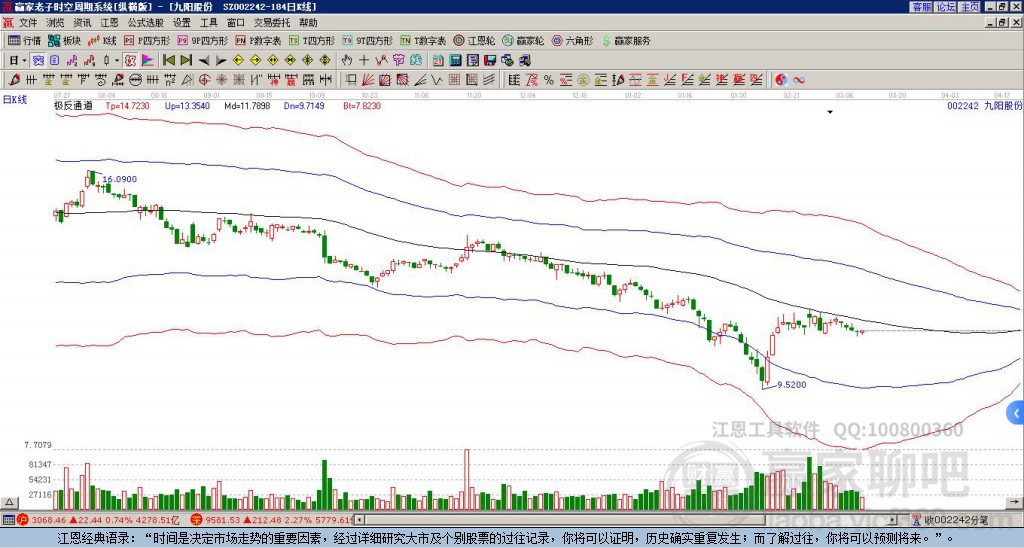Image resolution: width=1024 pixels, height=548 pixels.
Task: Select the crosshair cursor tool
Action: (x=364, y=61)
